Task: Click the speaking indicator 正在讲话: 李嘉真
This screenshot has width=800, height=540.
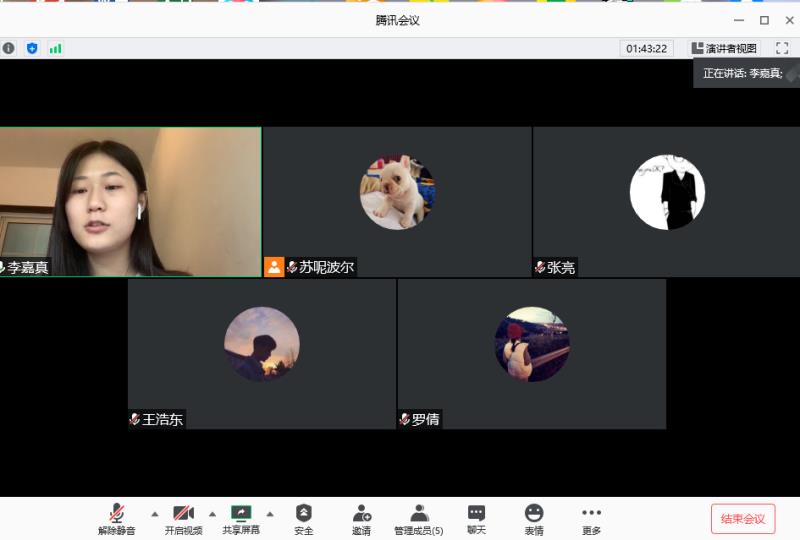Action: coord(742,73)
